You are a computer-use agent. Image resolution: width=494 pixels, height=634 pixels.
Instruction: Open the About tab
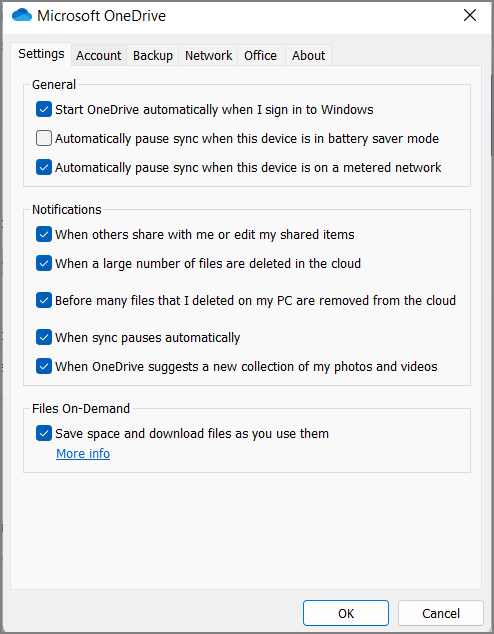coord(308,55)
